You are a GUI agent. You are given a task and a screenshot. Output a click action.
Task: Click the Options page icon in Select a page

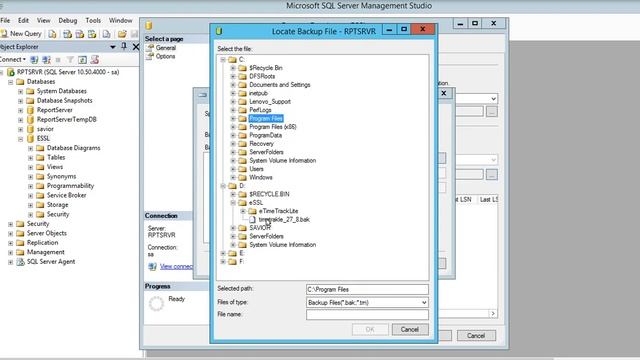pyautogui.click(x=150, y=56)
